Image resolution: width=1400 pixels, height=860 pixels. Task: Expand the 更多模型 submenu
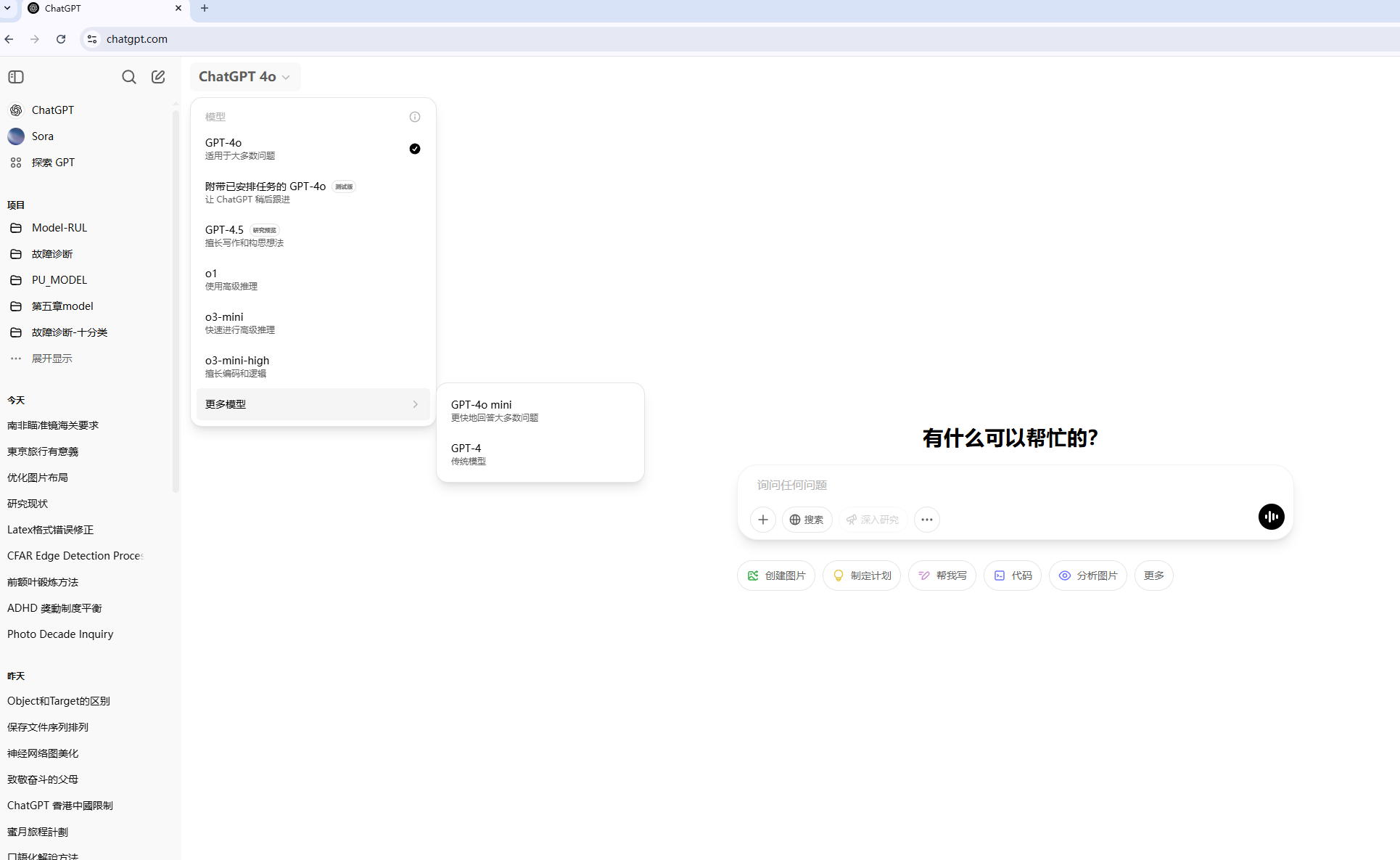click(x=313, y=404)
